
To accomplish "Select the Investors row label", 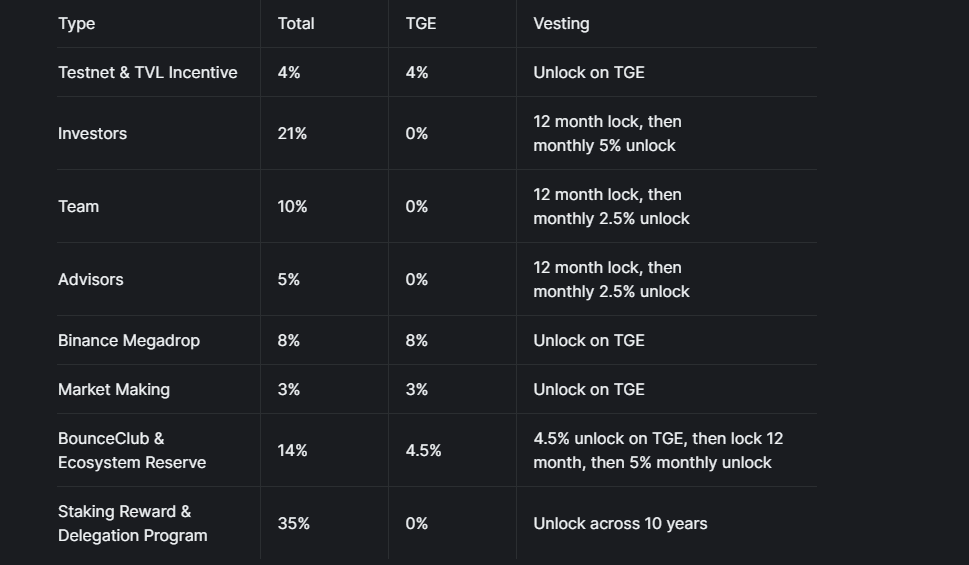I will pos(92,133).
